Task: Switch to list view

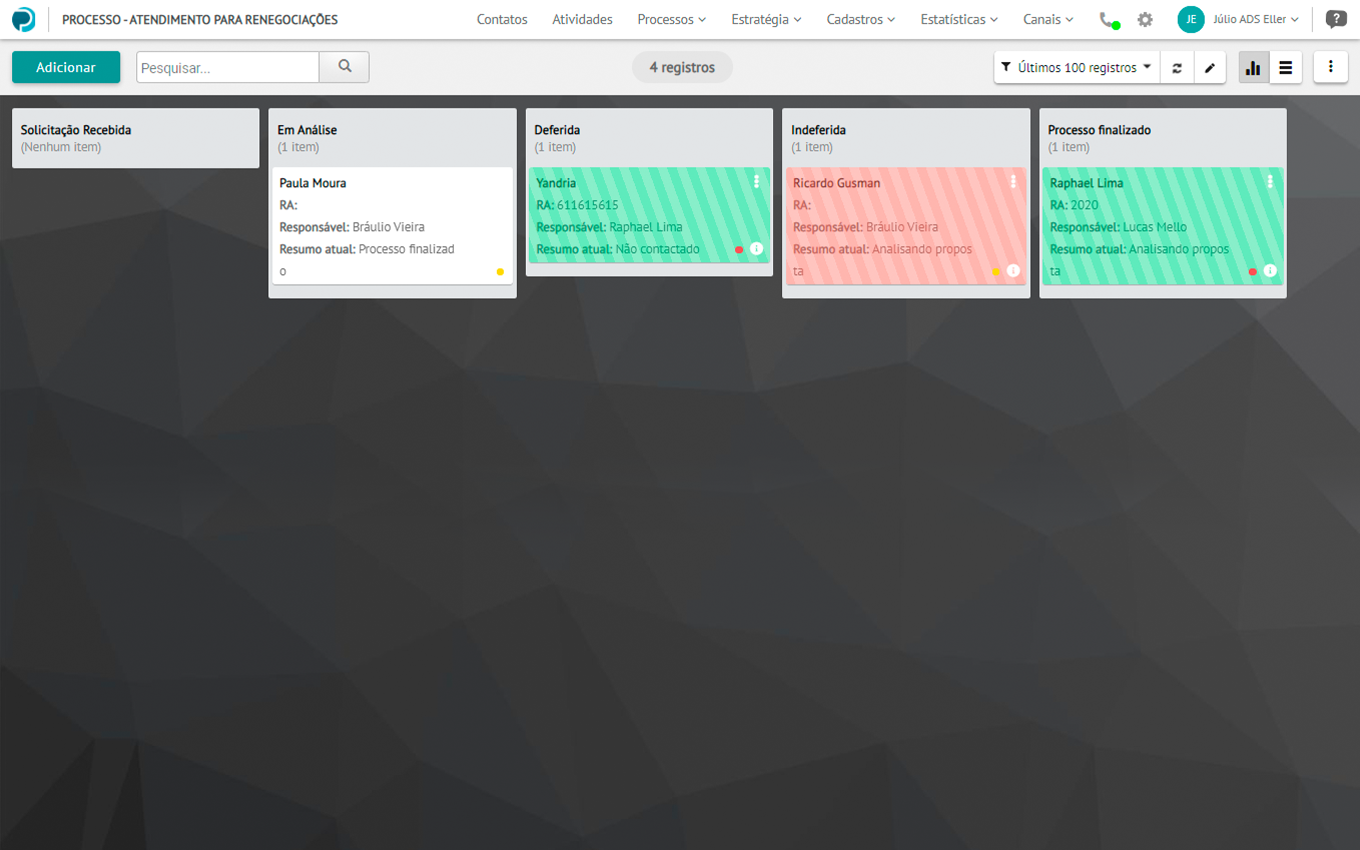Action: (x=1286, y=68)
